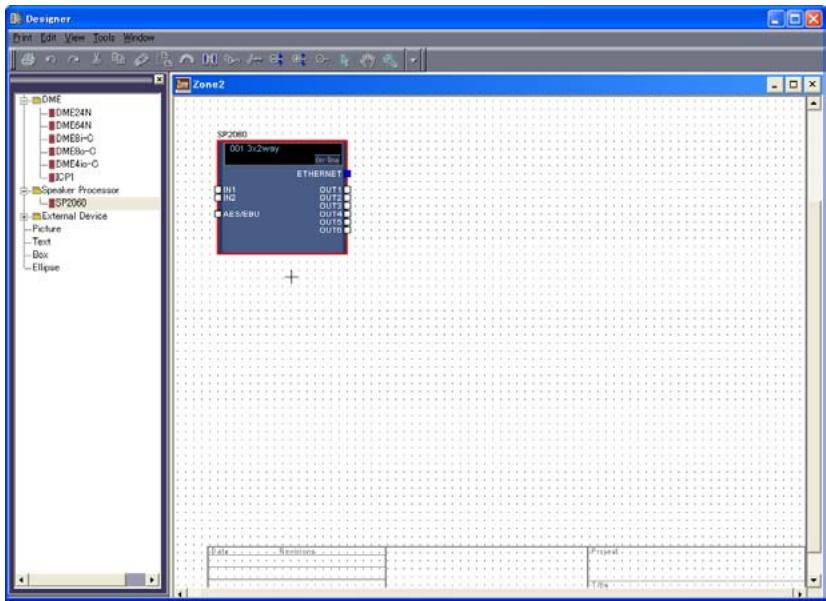
Task: Click the Zone2 scroll-down arrow
Action: point(814,580)
